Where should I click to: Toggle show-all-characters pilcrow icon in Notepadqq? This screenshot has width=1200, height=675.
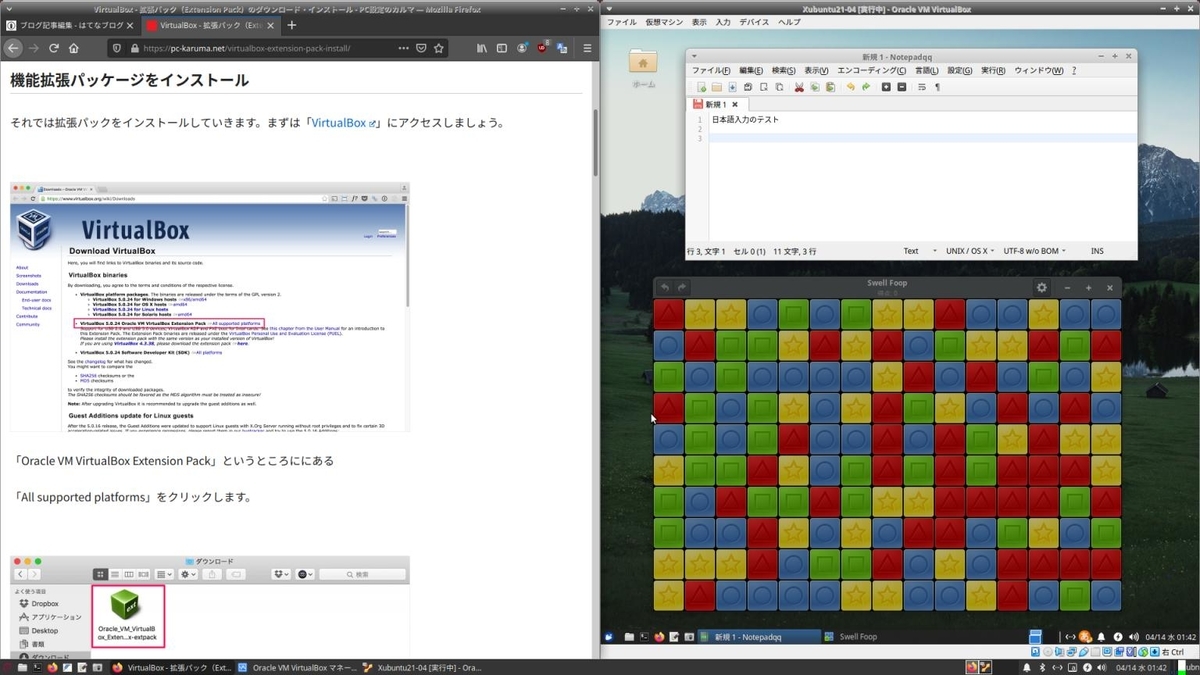[x=937, y=87]
